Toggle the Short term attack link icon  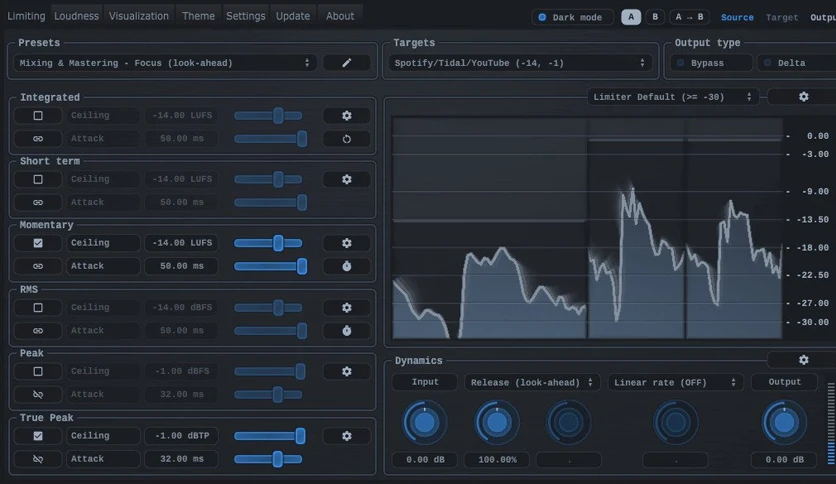coord(38,203)
